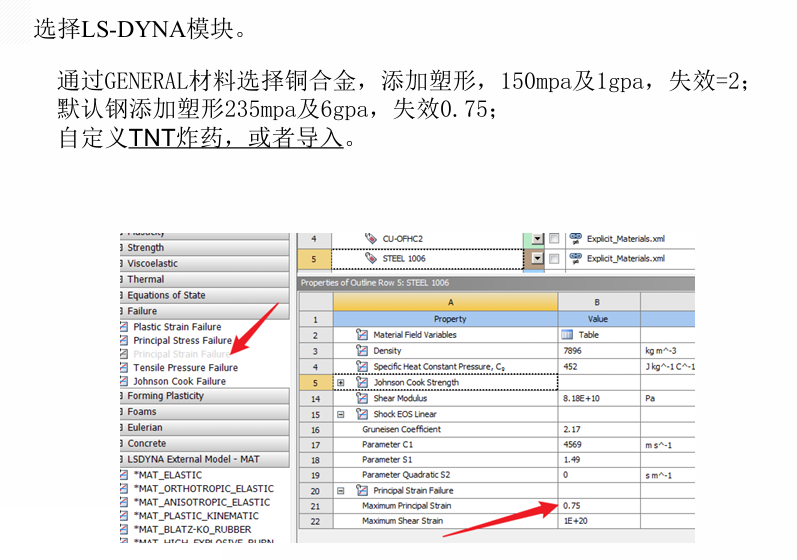Select column header B in properties table
This screenshot has height=560, width=797.
599,302
